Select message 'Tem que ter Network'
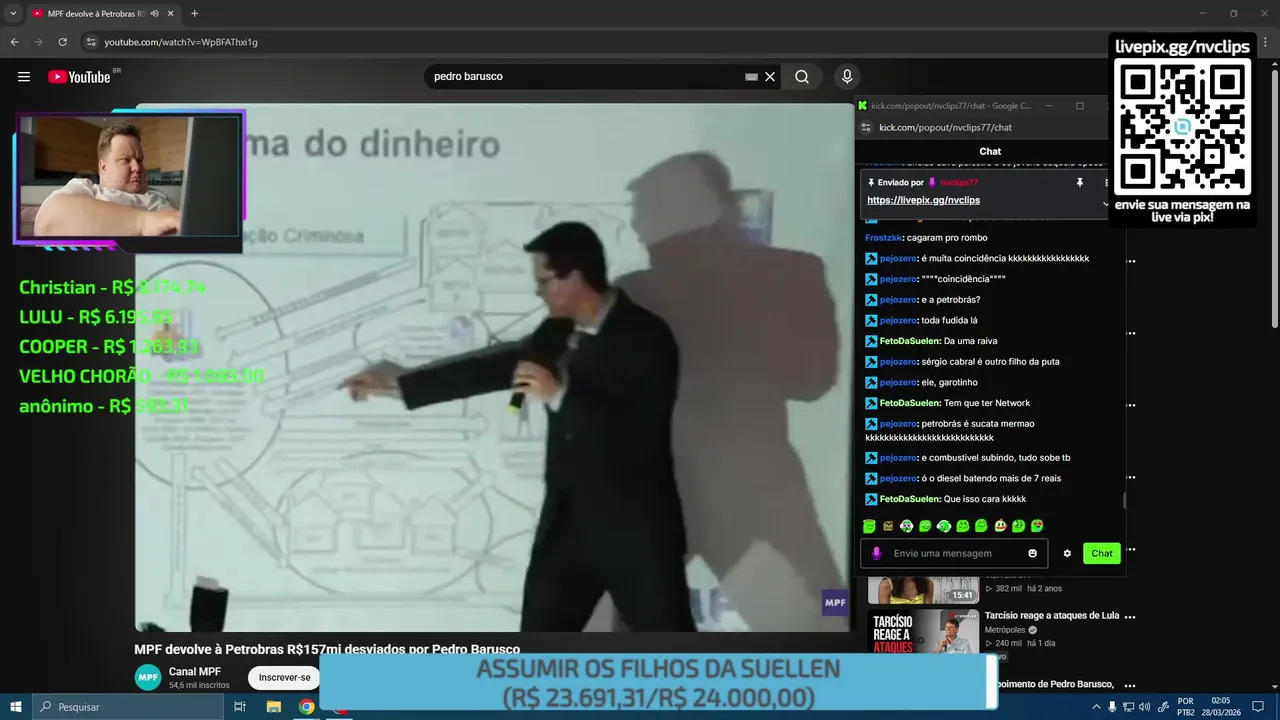Screen dimensions: 1280x720 click(987, 403)
